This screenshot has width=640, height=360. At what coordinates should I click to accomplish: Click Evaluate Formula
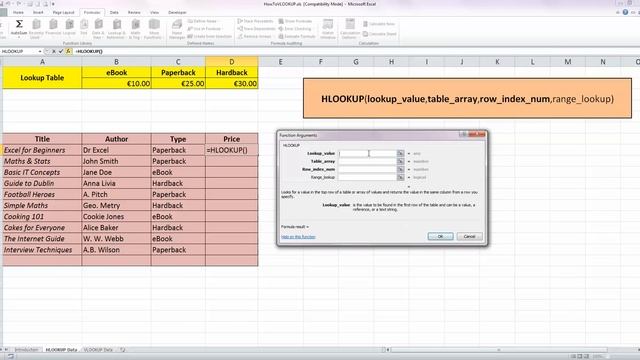pyautogui.click(x=297, y=36)
